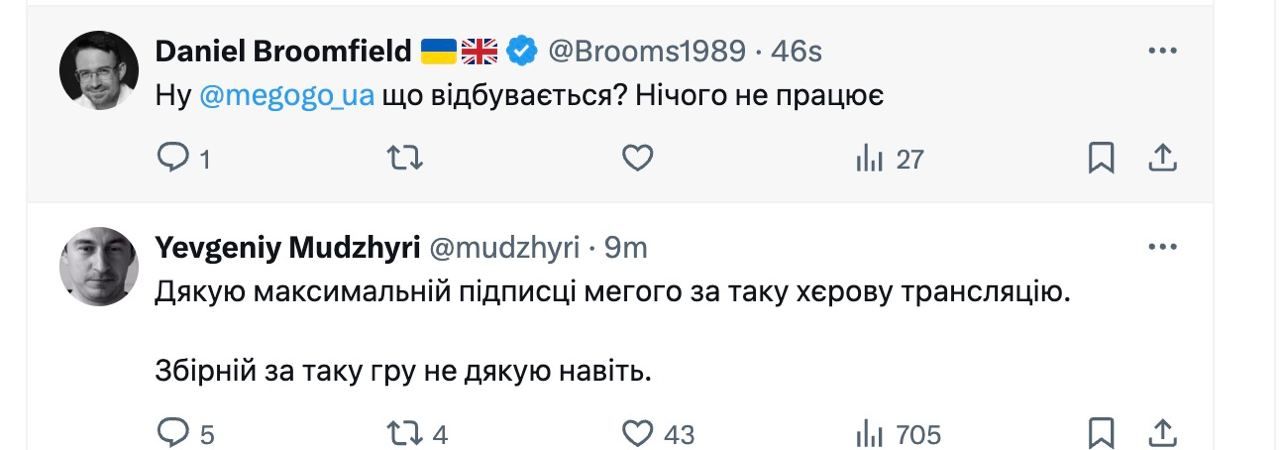Open Daniel Broomfield's profile name
The image size is (1280, 450).
coord(284,51)
